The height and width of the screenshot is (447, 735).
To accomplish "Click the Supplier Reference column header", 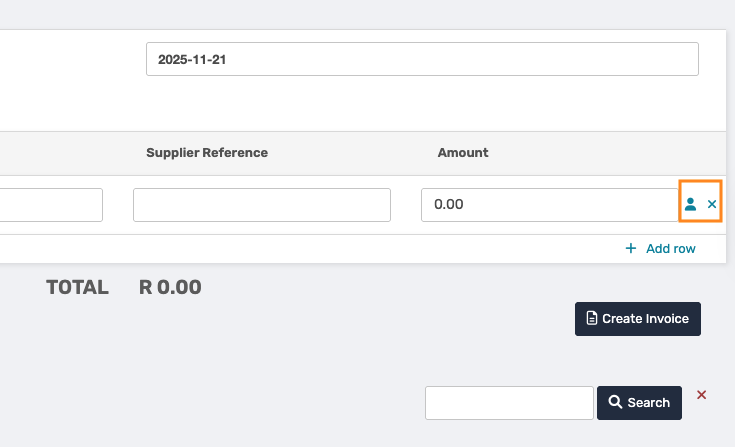I will [x=207, y=153].
